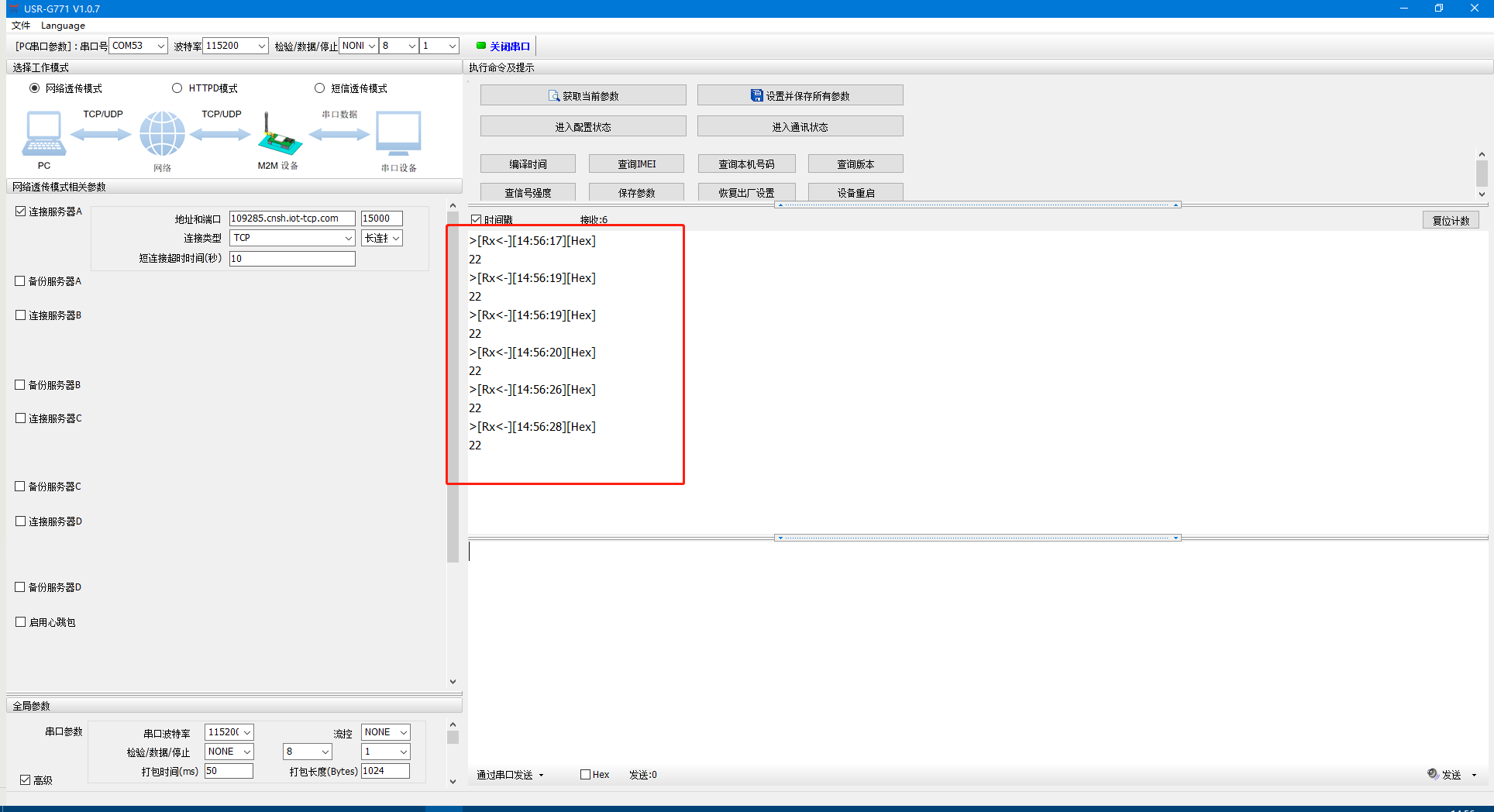Select the HTTPD模式 radio button
Viewport: 1494px width, 812px height.
tap(177, 88)
